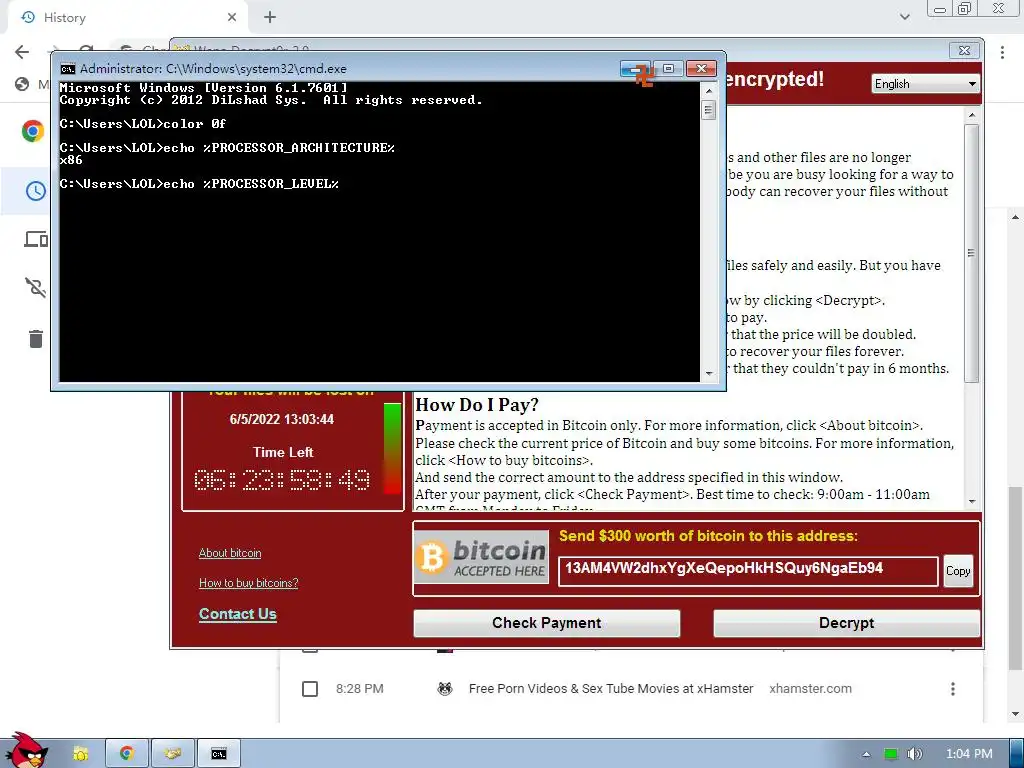1024x768 pixels.
Task: Click the color 0f command line
Action: (x=142, y=124)
